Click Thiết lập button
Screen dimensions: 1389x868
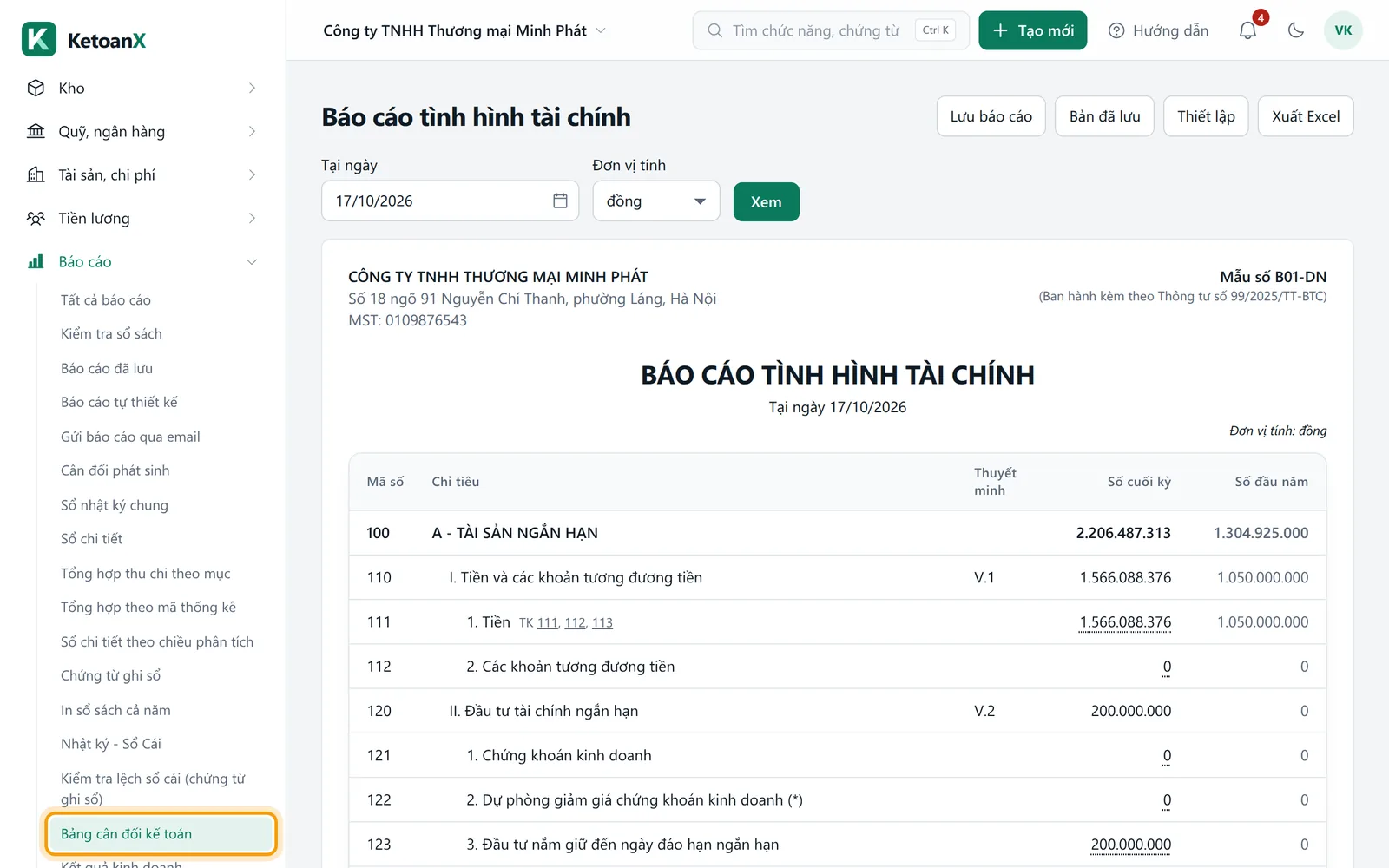[x=1206, y=116]
